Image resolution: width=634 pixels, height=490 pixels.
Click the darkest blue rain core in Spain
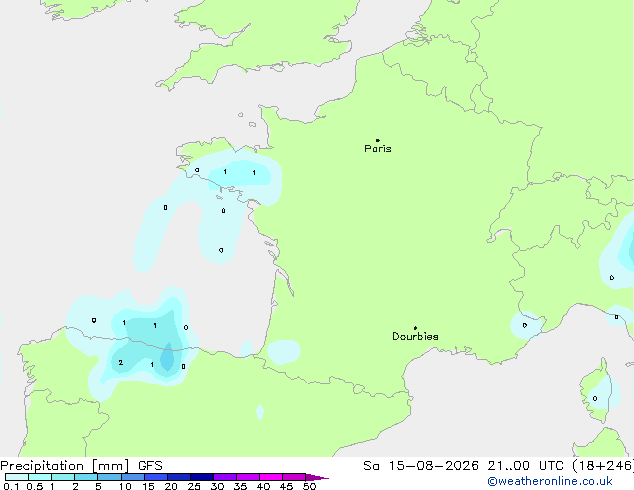pyautogui.click(x=167, y=357)
